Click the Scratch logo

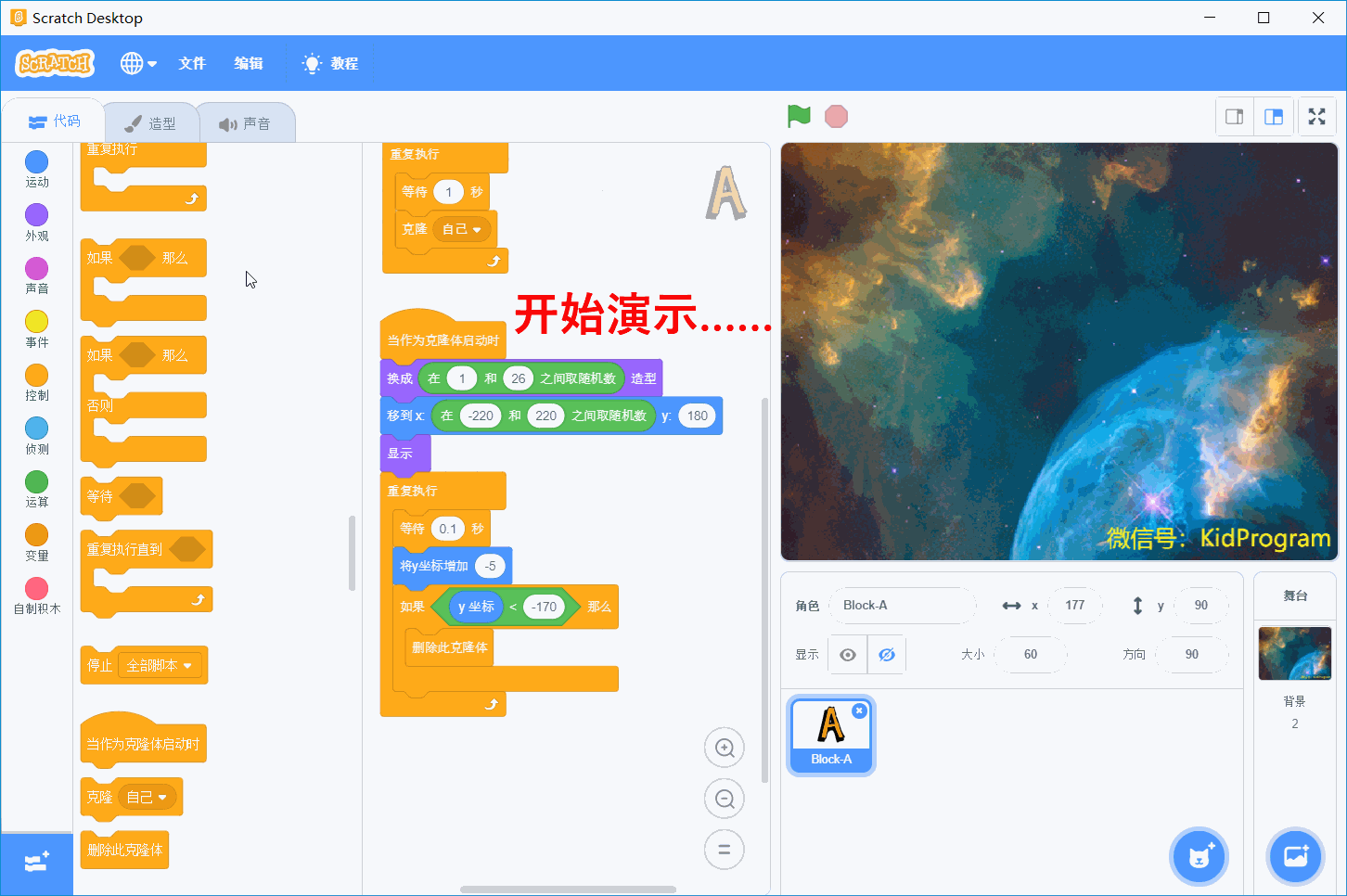[55, 63]
